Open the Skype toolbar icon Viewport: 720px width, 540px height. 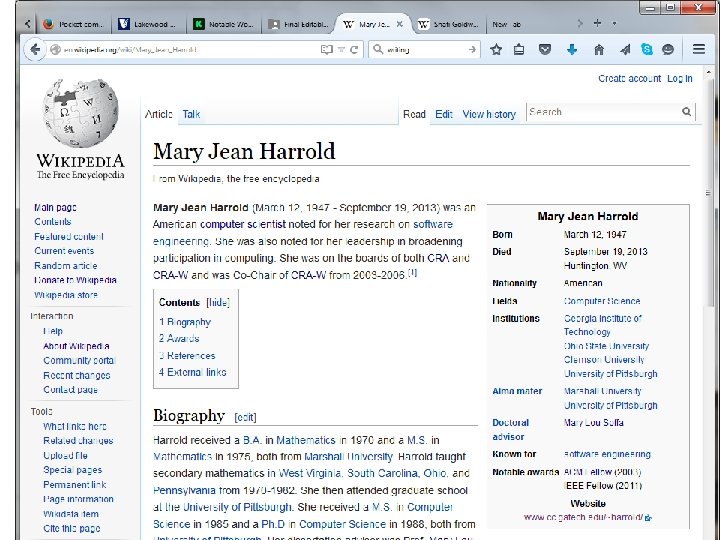[x=647, y=49]
